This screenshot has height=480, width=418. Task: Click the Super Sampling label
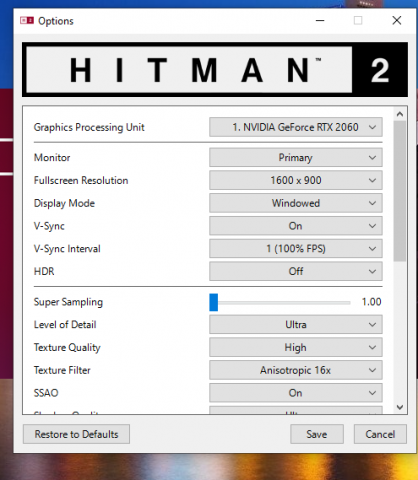coord(68,302)
